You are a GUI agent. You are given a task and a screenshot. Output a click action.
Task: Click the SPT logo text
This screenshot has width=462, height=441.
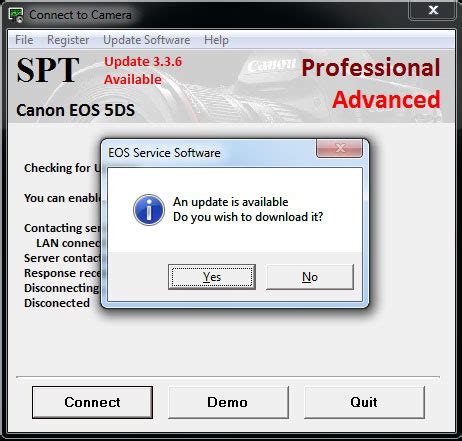pyautogui.click(x=48, y=70)
